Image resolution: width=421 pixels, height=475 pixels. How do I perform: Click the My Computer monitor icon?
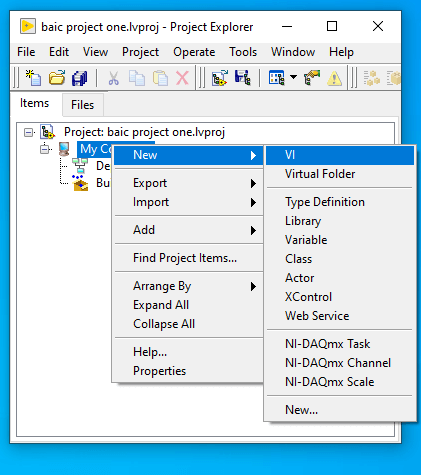tap(64, 149)
